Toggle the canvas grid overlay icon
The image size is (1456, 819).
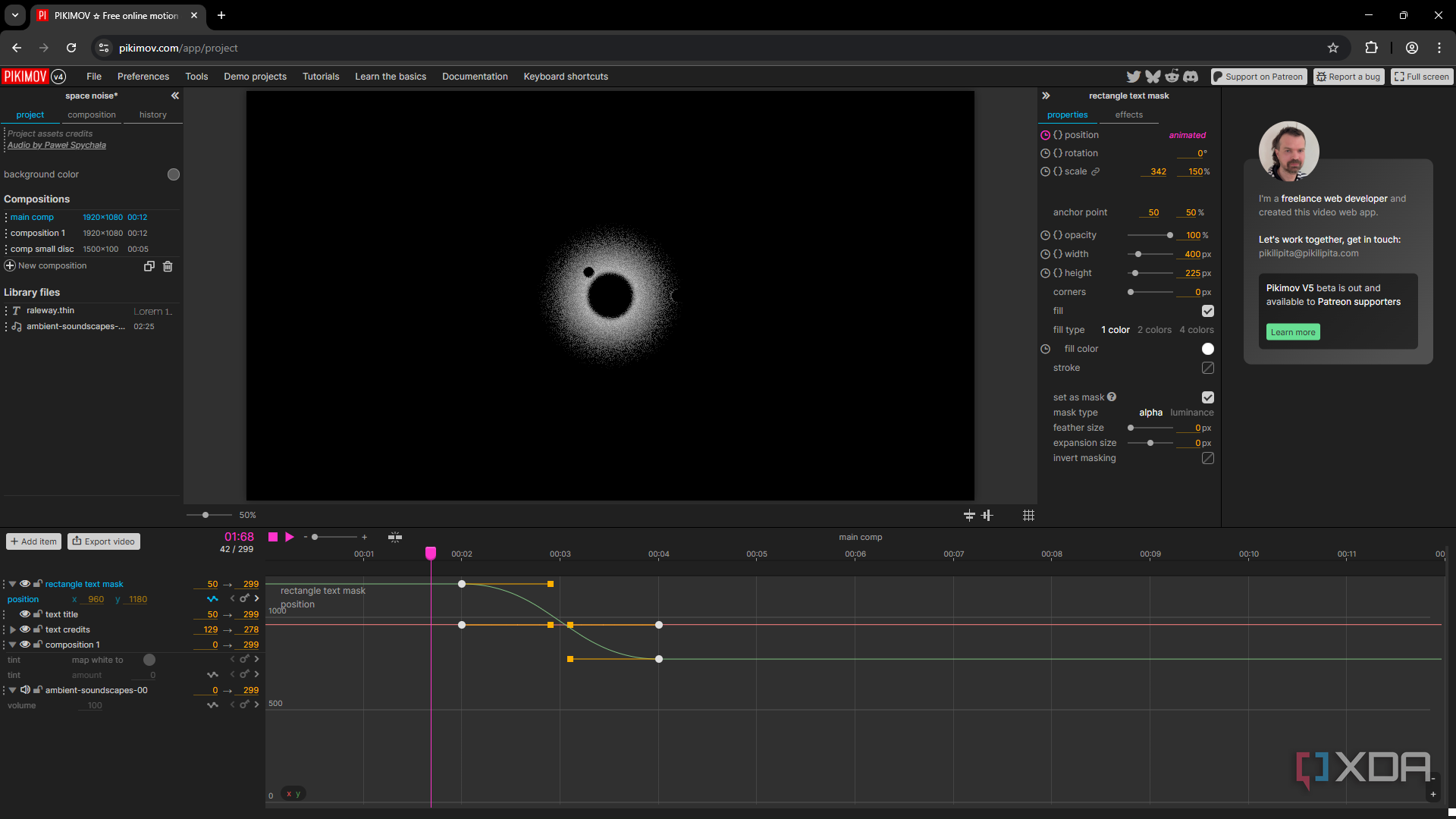[1028, 516]
